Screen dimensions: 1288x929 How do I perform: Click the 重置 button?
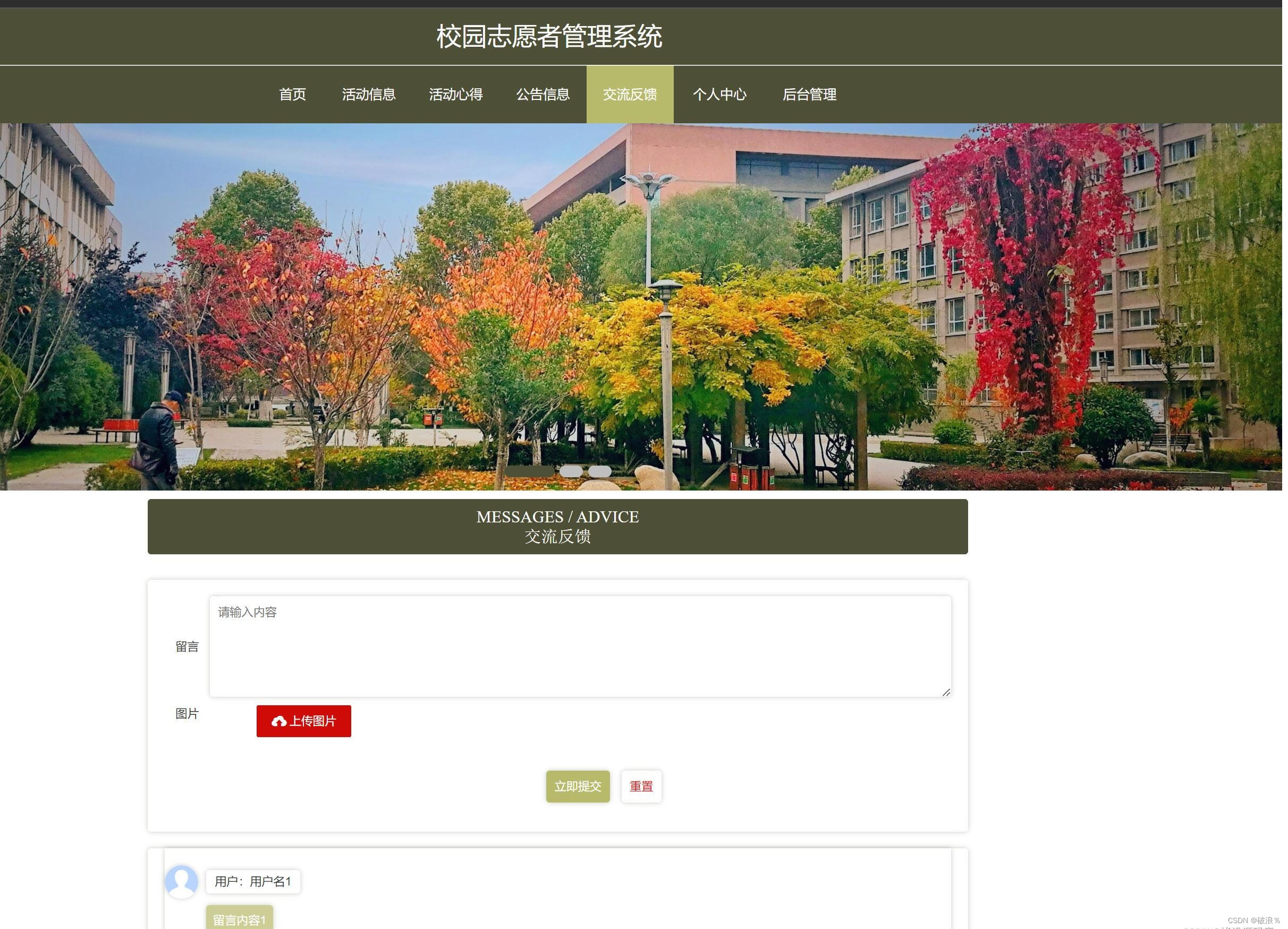click(x=641, y=787)
